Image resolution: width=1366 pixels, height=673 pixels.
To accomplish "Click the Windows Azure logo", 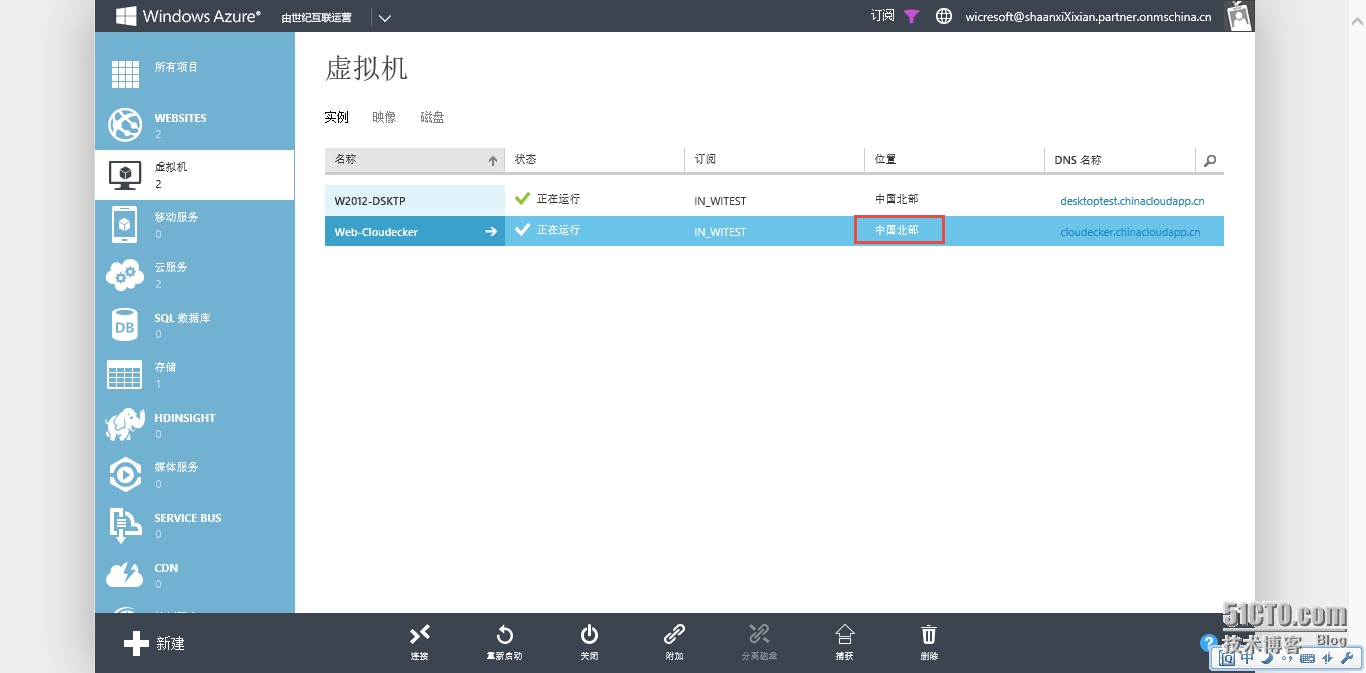I will pos(188,16).
